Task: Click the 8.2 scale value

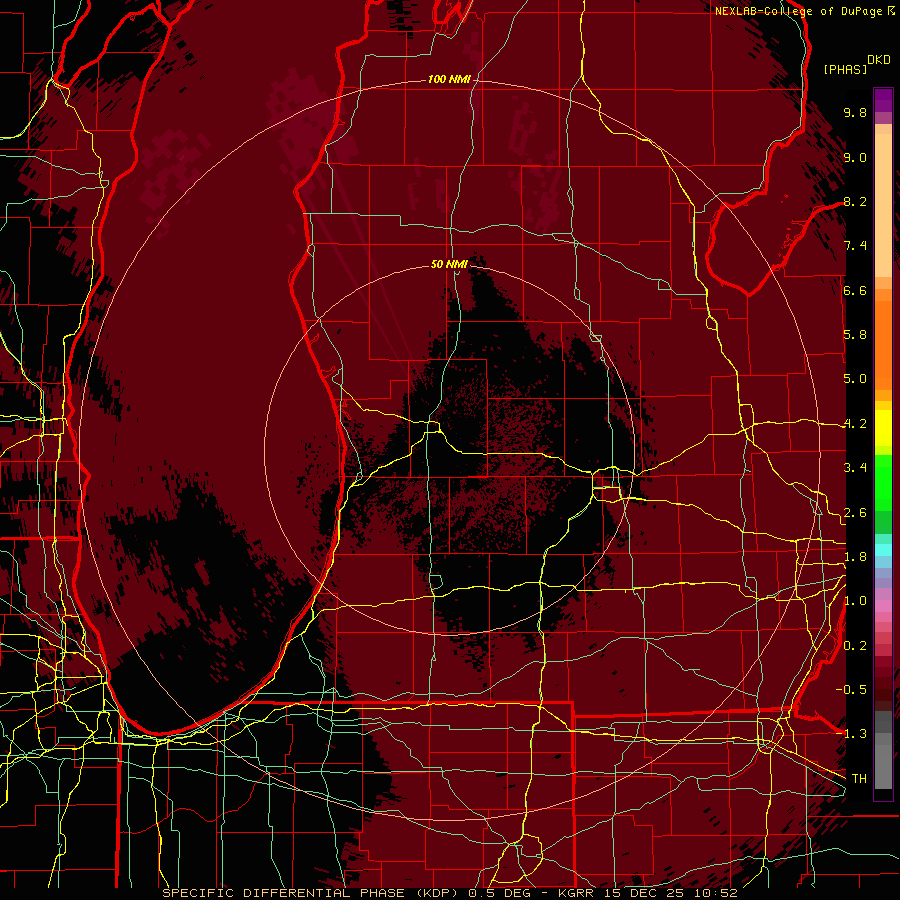Action: 855,201
